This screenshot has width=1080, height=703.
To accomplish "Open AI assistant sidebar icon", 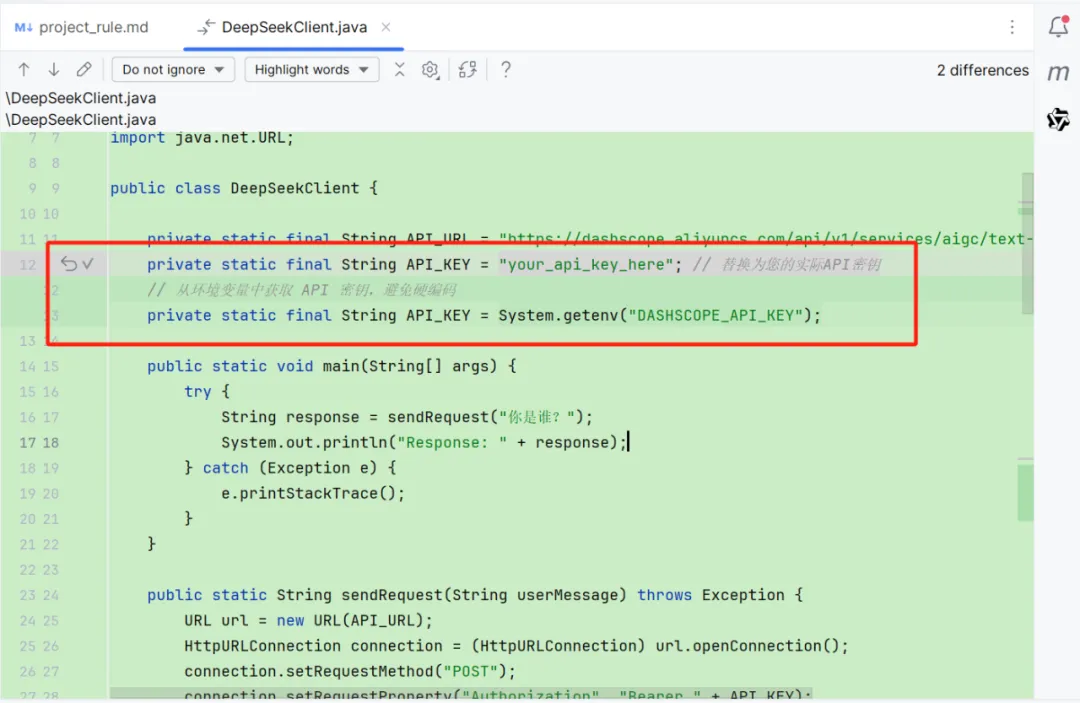I will pyautogui.click(x=1059, y=119).
